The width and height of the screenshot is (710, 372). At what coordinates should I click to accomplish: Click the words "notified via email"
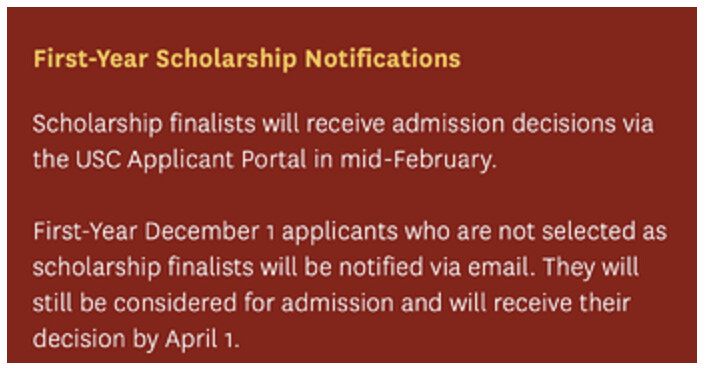pyautogui.click(x=434, y=267)
